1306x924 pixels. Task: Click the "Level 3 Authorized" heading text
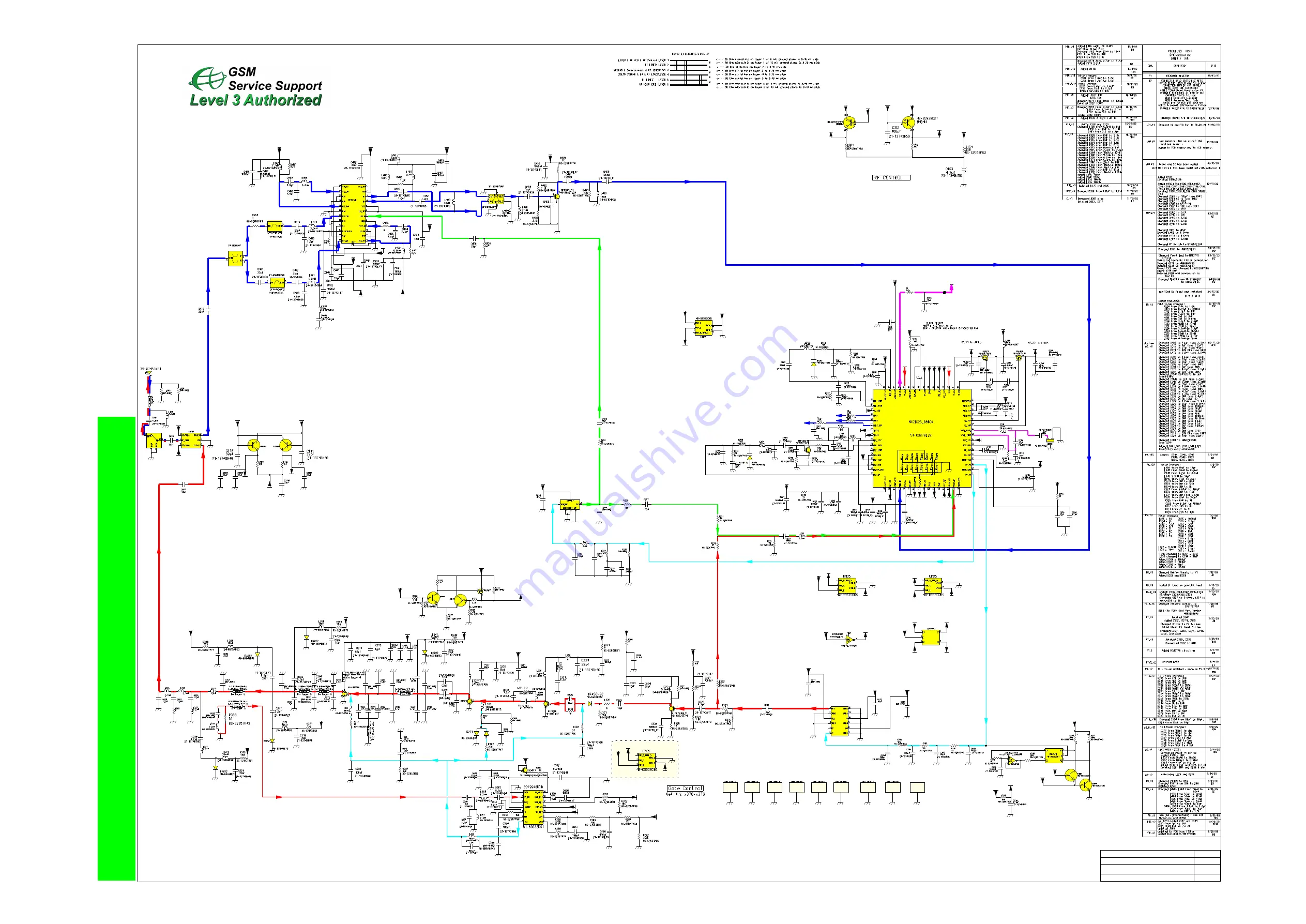coord(255,100)
